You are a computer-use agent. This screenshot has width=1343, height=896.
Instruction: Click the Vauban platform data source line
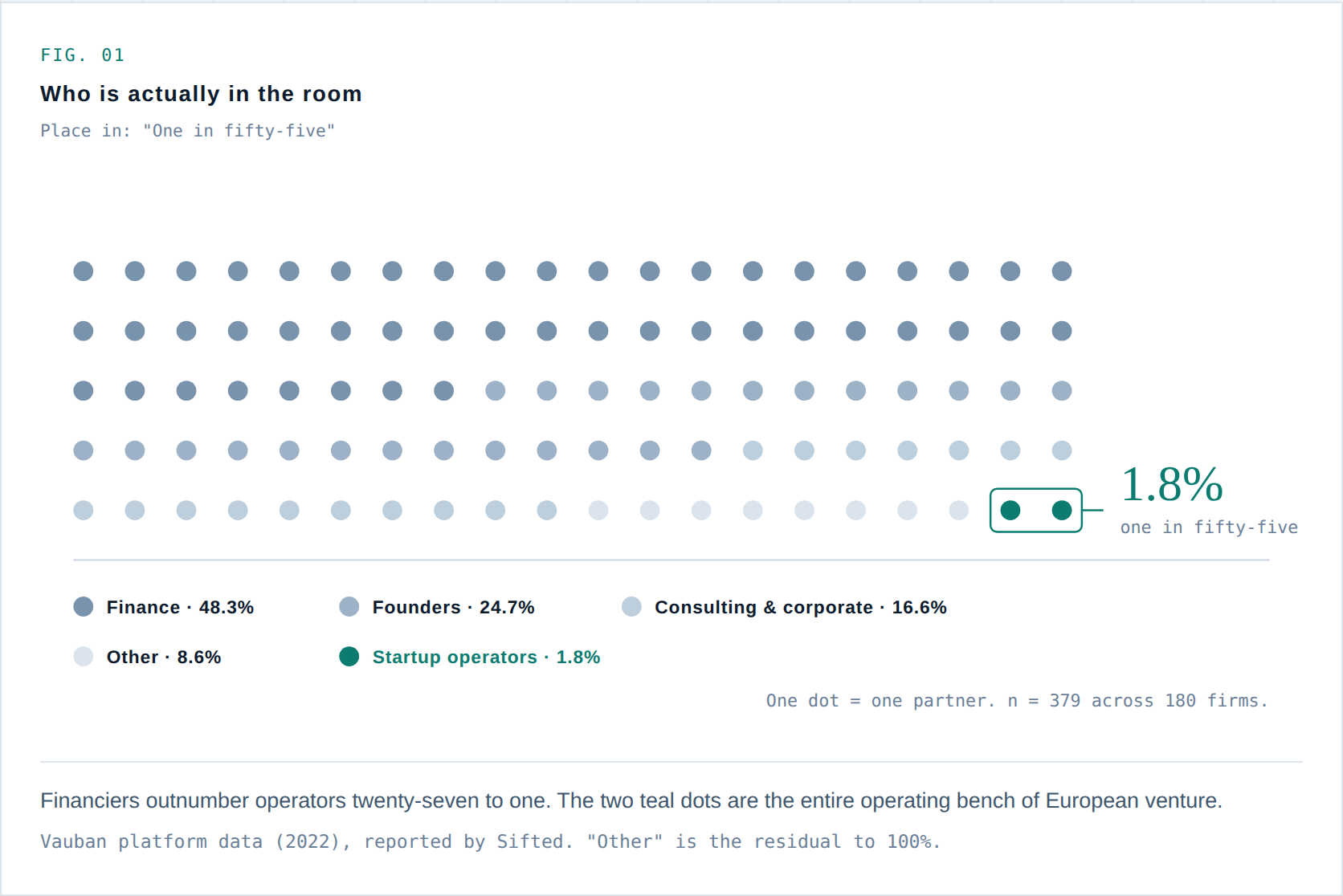(x=490, y=841)
